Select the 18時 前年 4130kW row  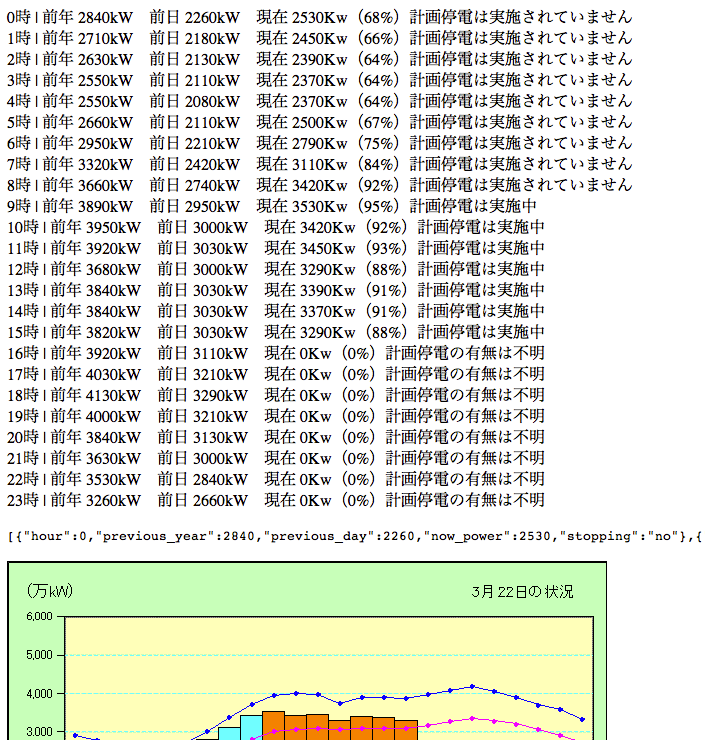[x=276, y=395]
